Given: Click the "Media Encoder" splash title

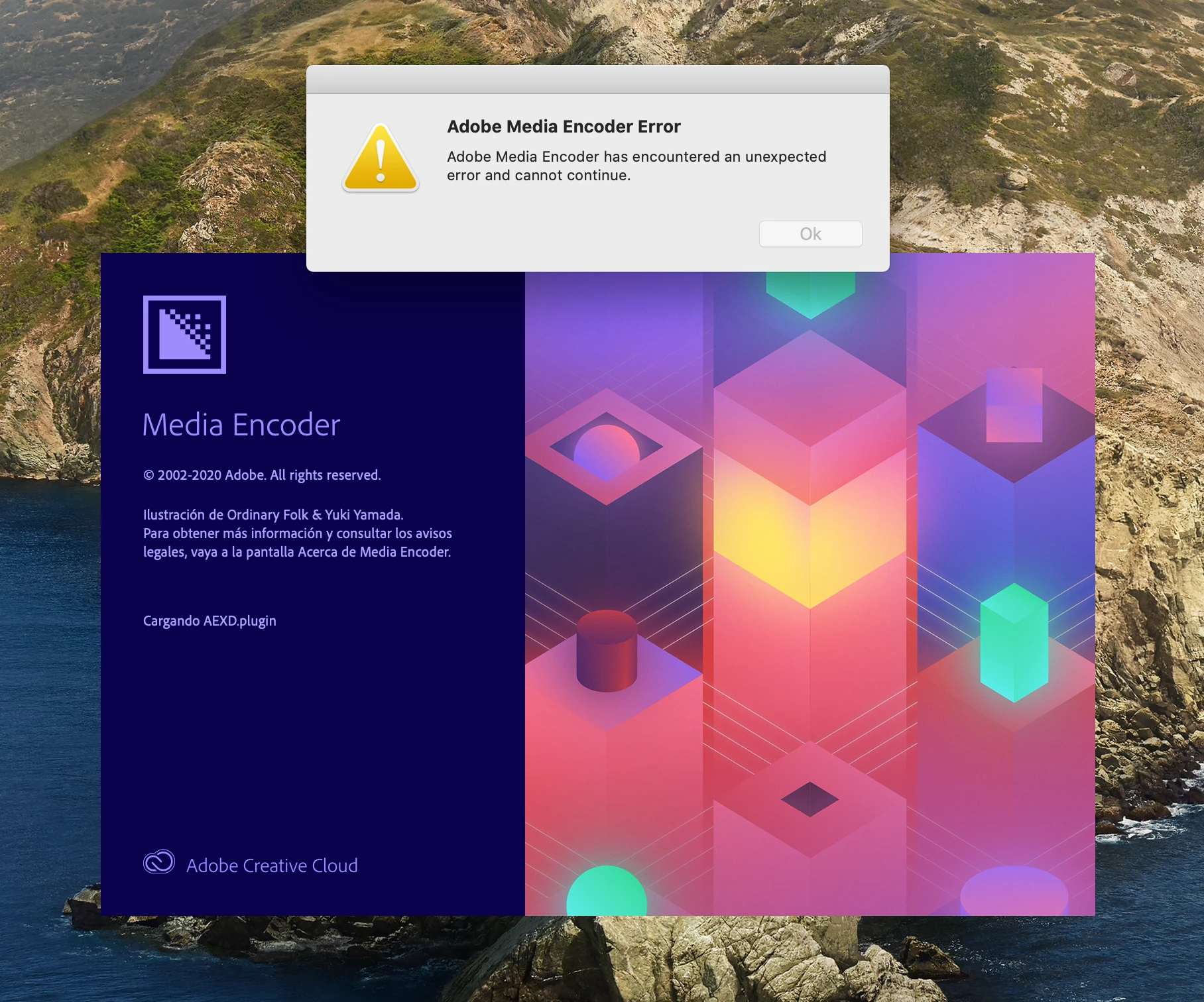Looking at the screenshot, I should pyautogui.click(x=241, y=424).
